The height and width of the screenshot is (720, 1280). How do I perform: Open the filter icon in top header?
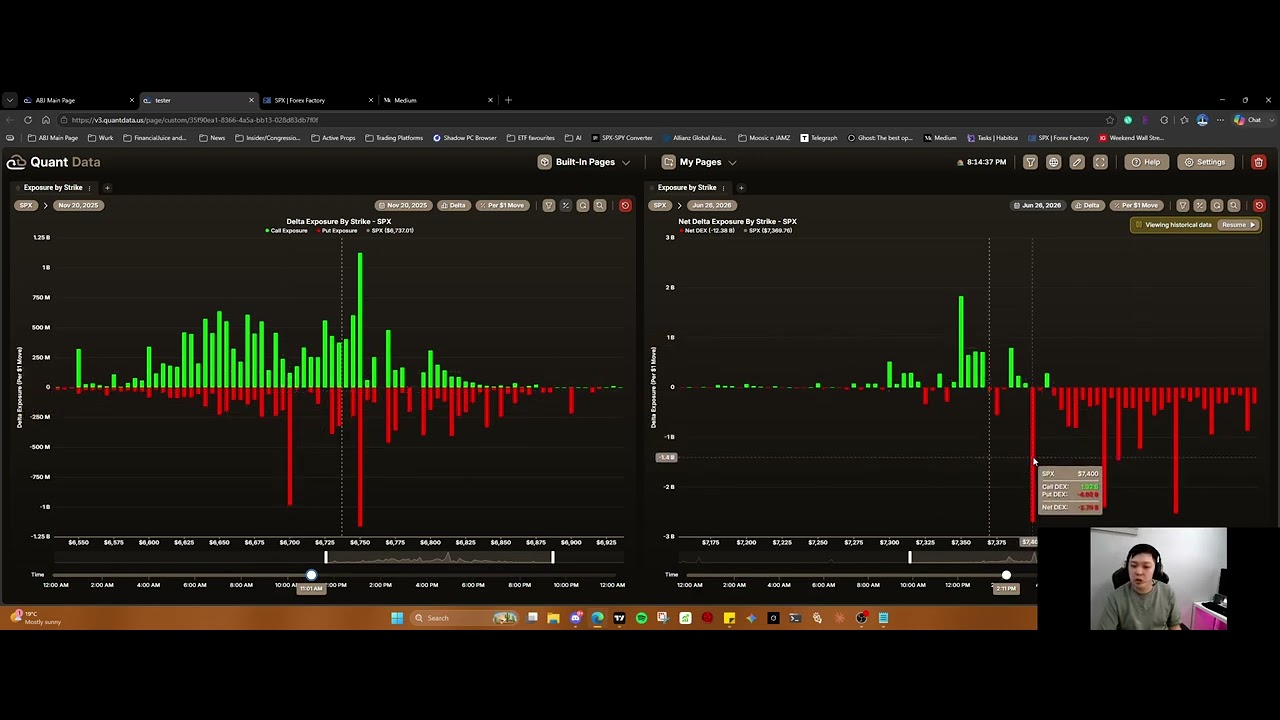coord(1030,162)
